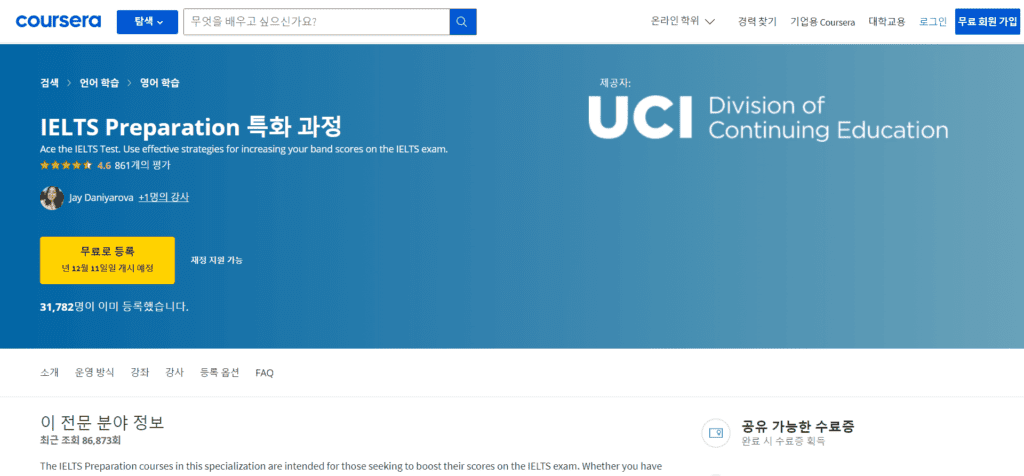Click the 무료로 등록 enroll button
The width and height of the screenshot is (1024, 476).
tap(107, 260)
